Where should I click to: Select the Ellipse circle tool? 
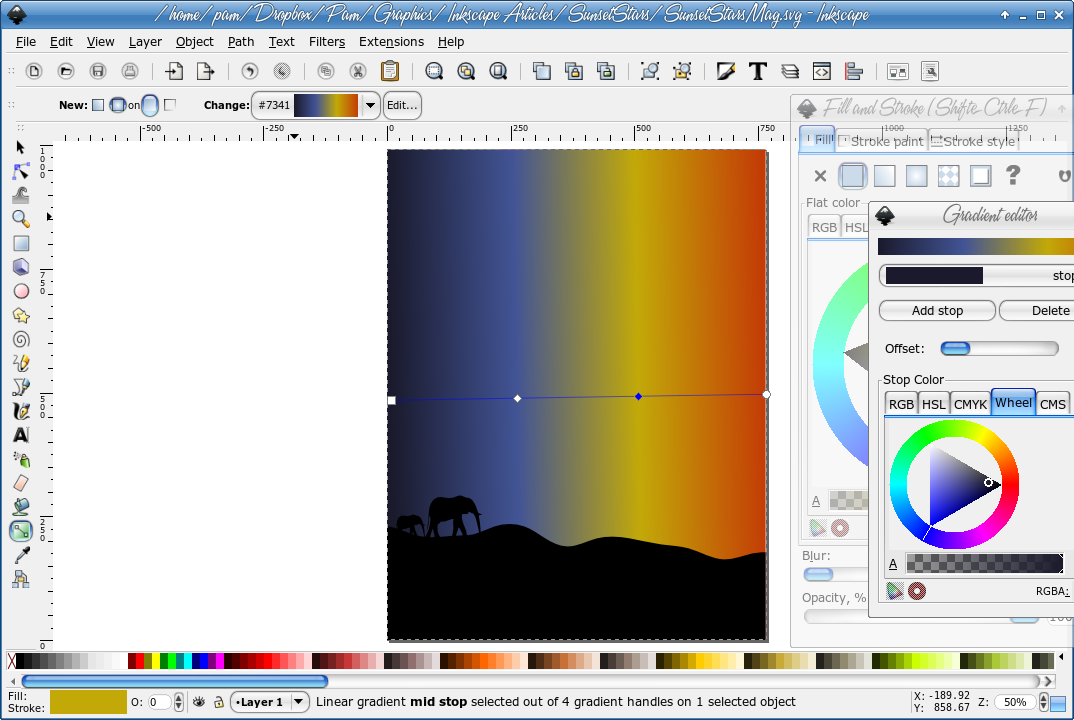pyautogui.click(x=21, y=291)
